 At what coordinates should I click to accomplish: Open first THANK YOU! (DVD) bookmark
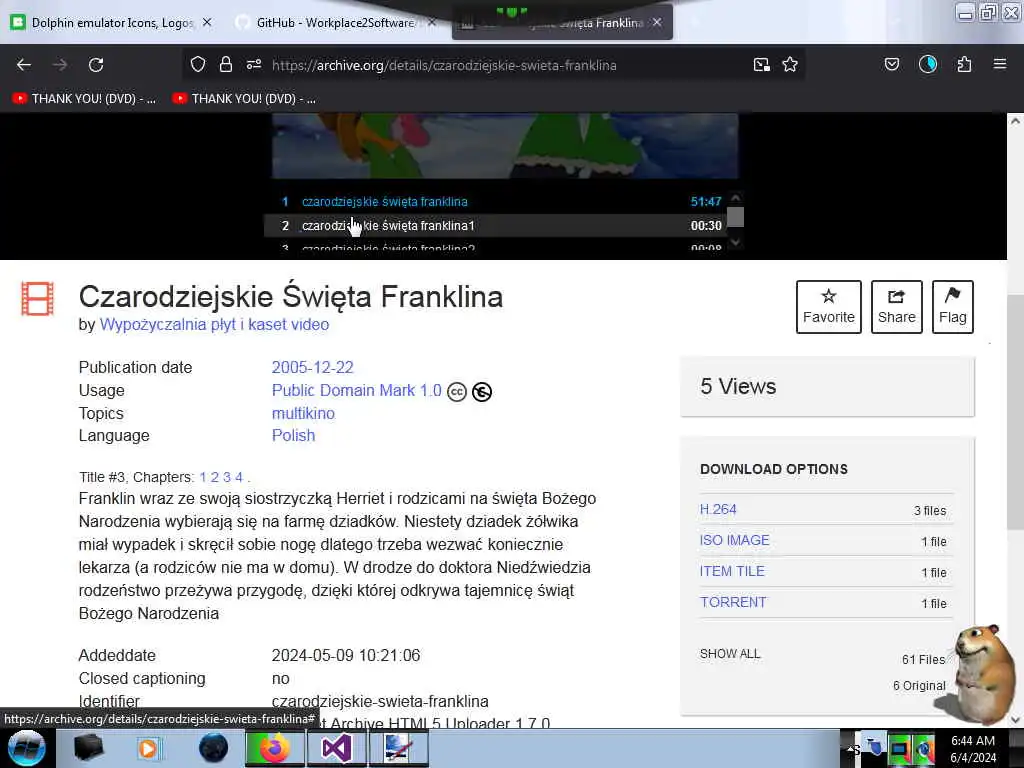(x=84, y=99)
